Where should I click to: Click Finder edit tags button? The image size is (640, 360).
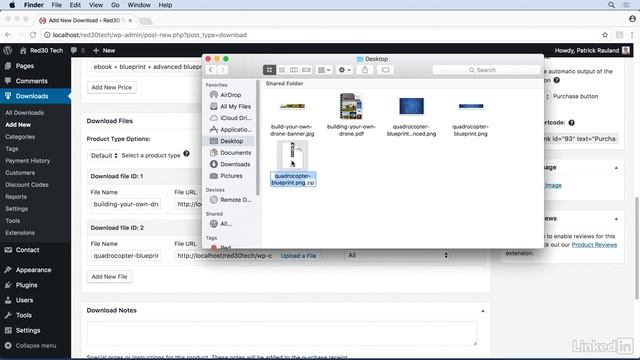(385, 70)
